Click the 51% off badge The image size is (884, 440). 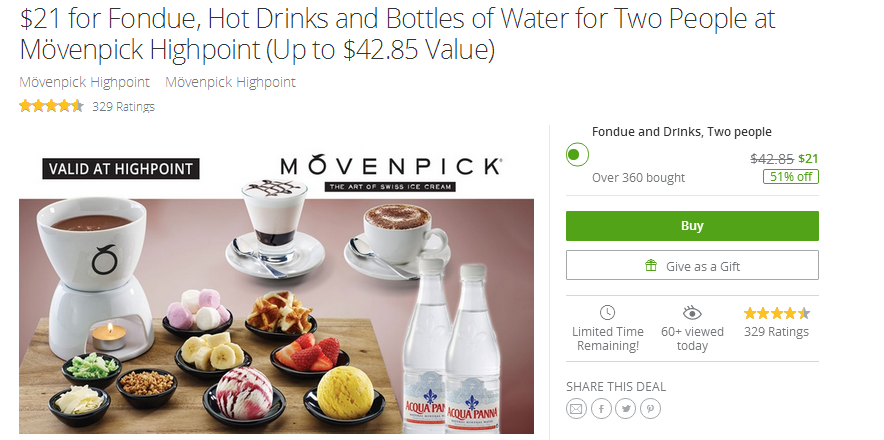pyautogui.click(x=790, y=177)
